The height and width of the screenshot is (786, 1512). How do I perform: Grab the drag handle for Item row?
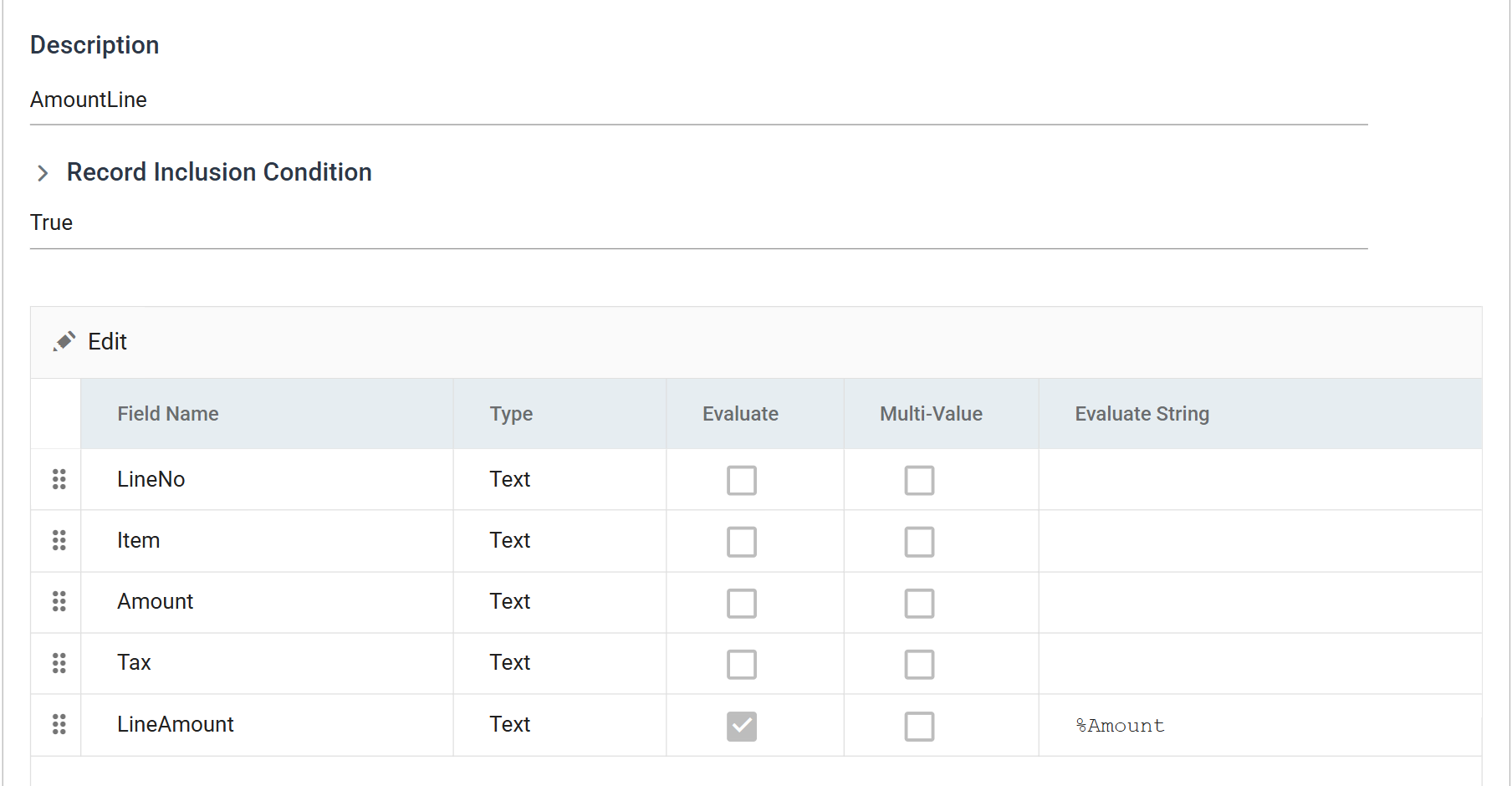59,540
